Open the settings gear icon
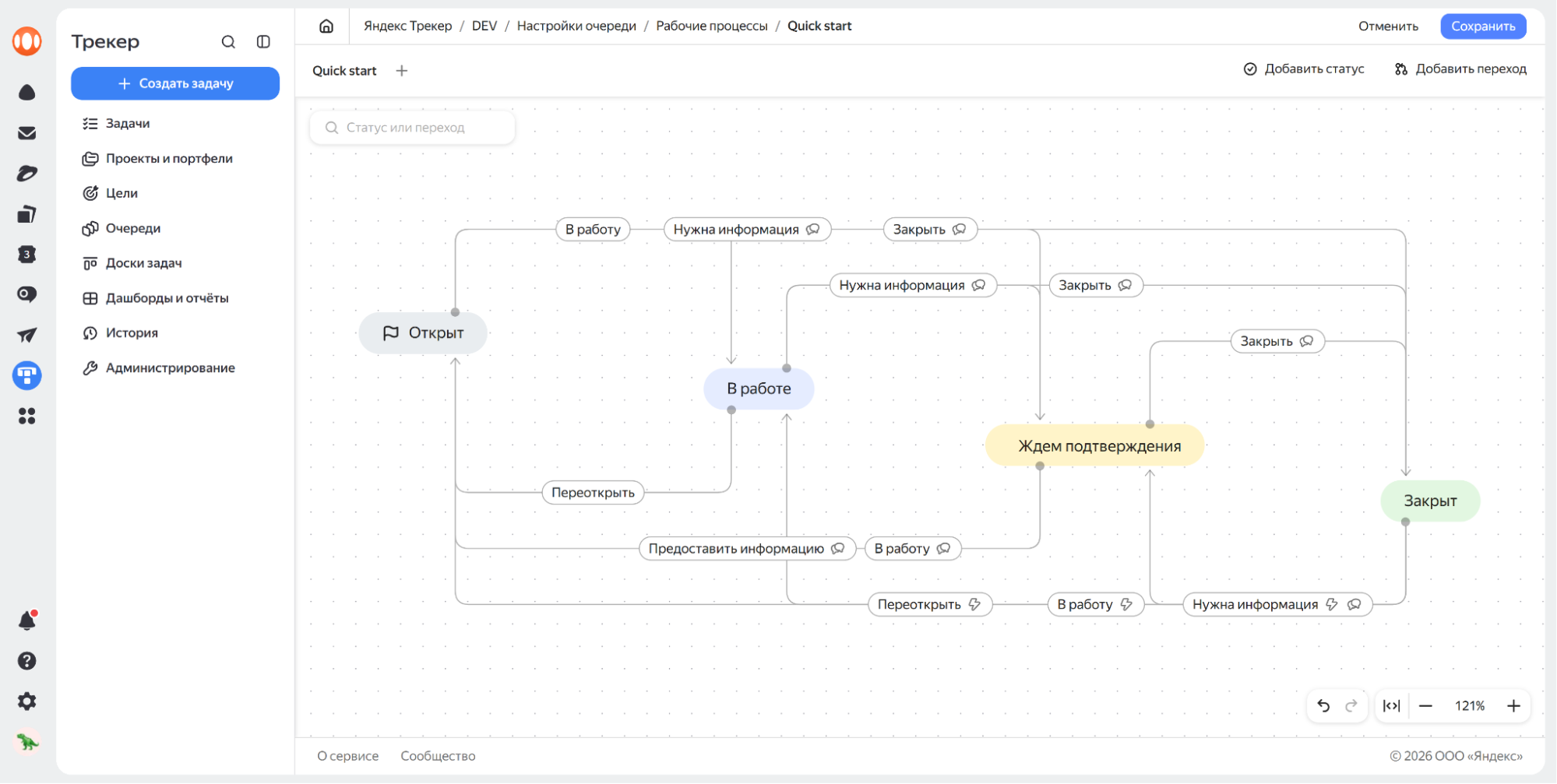The image size is (1557, 784). [27, 701]
